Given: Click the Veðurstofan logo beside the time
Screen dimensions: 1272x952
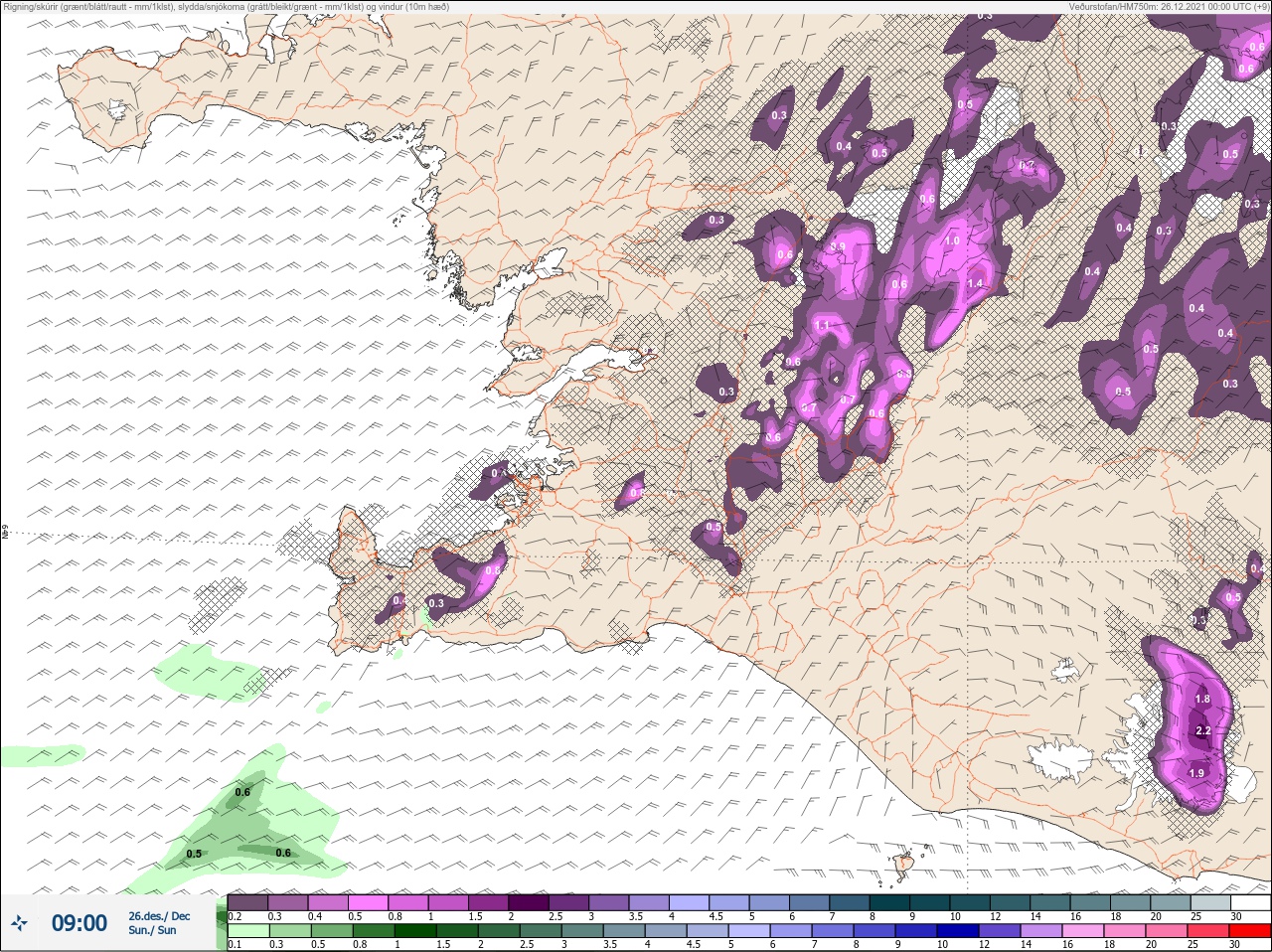Looking at the screenshot, I should click(x=21, y=923).
